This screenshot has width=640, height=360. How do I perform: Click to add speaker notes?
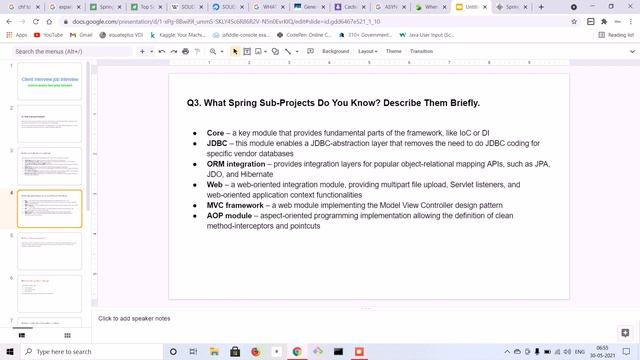click(134, 318)
